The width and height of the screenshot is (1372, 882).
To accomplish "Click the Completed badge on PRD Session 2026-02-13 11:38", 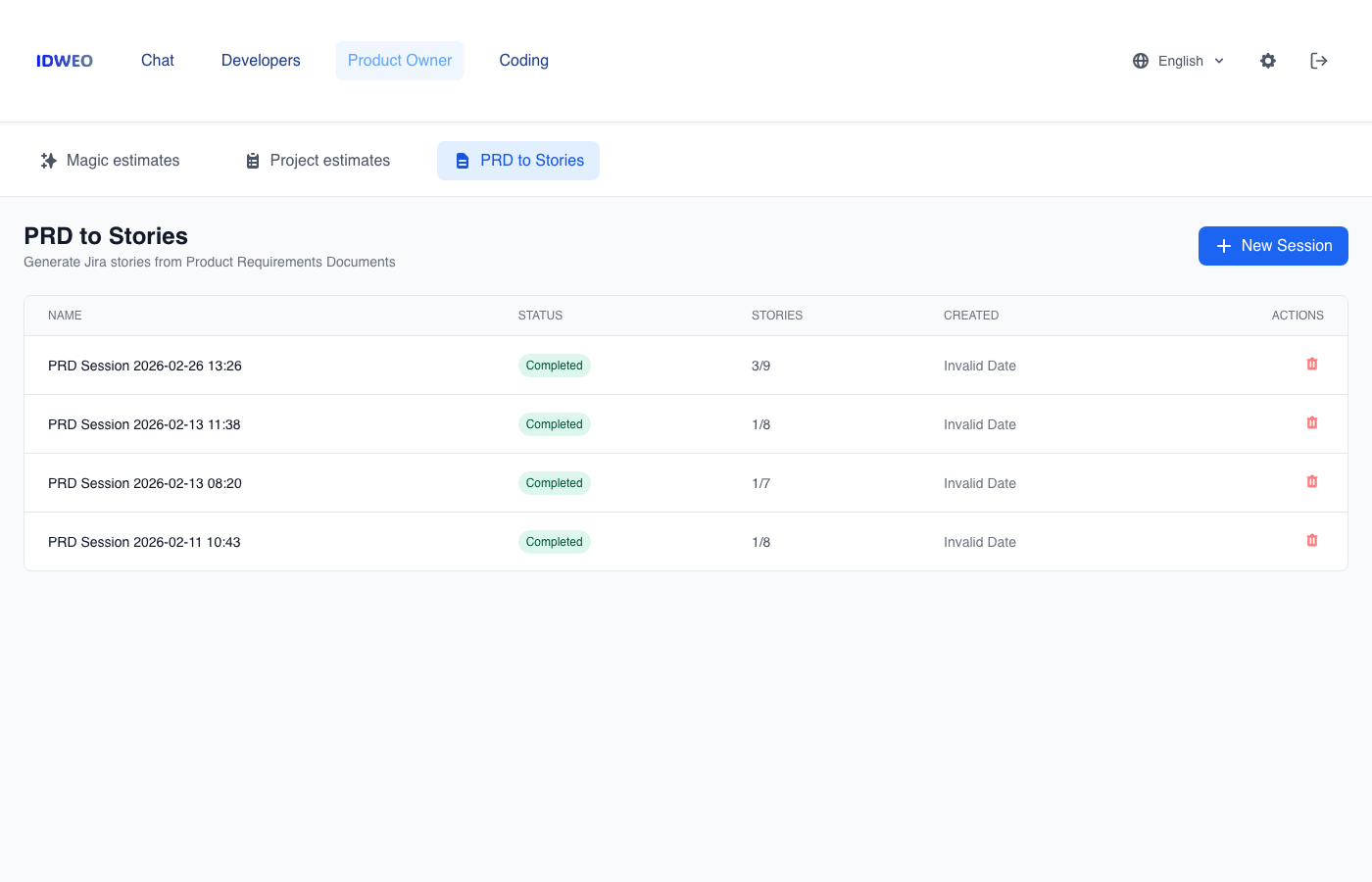I will click(x=554, y=423).
